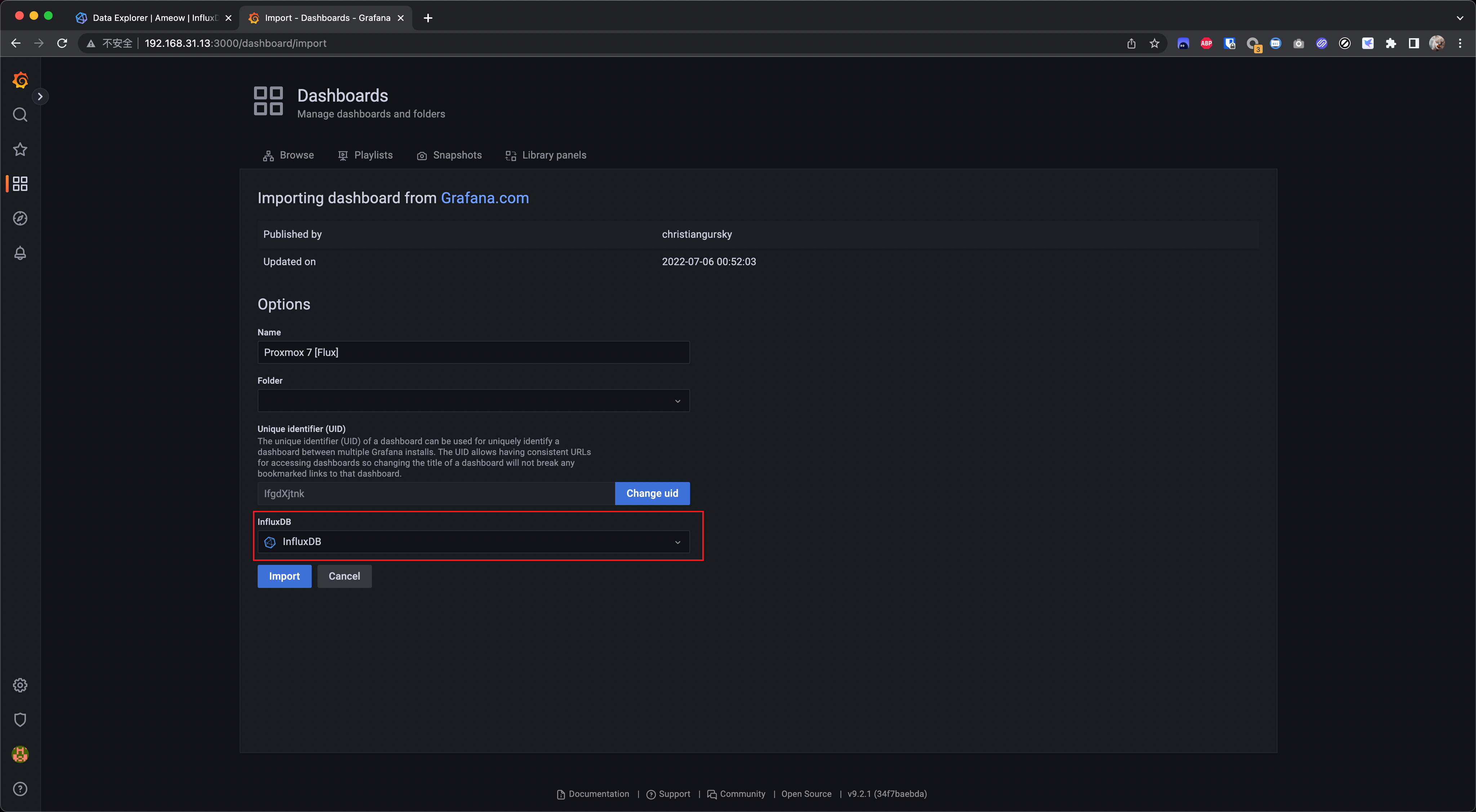Open the Alerting bell icon
Viewport: 1476px width, 812px height.
coord(20,253)
